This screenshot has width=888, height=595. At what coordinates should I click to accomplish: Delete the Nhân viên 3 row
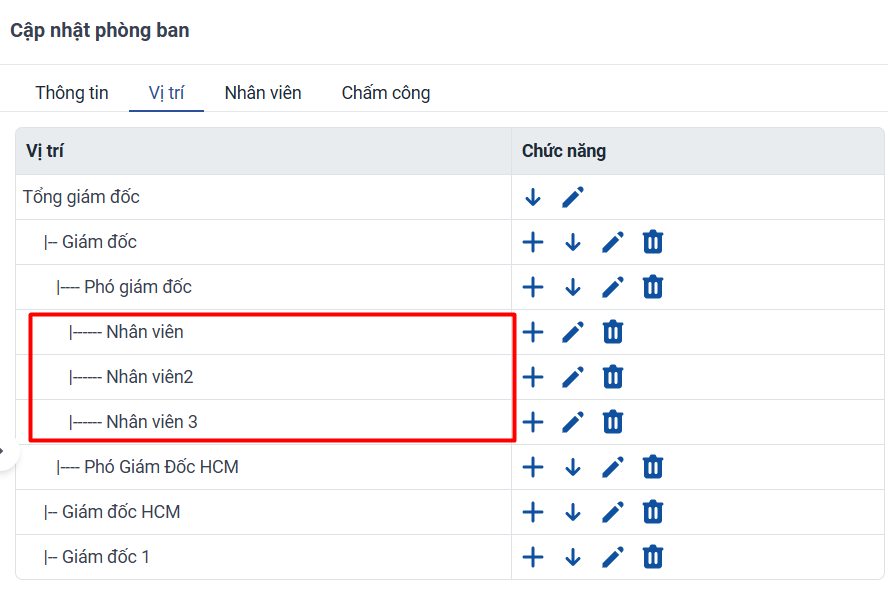[612, 422]
